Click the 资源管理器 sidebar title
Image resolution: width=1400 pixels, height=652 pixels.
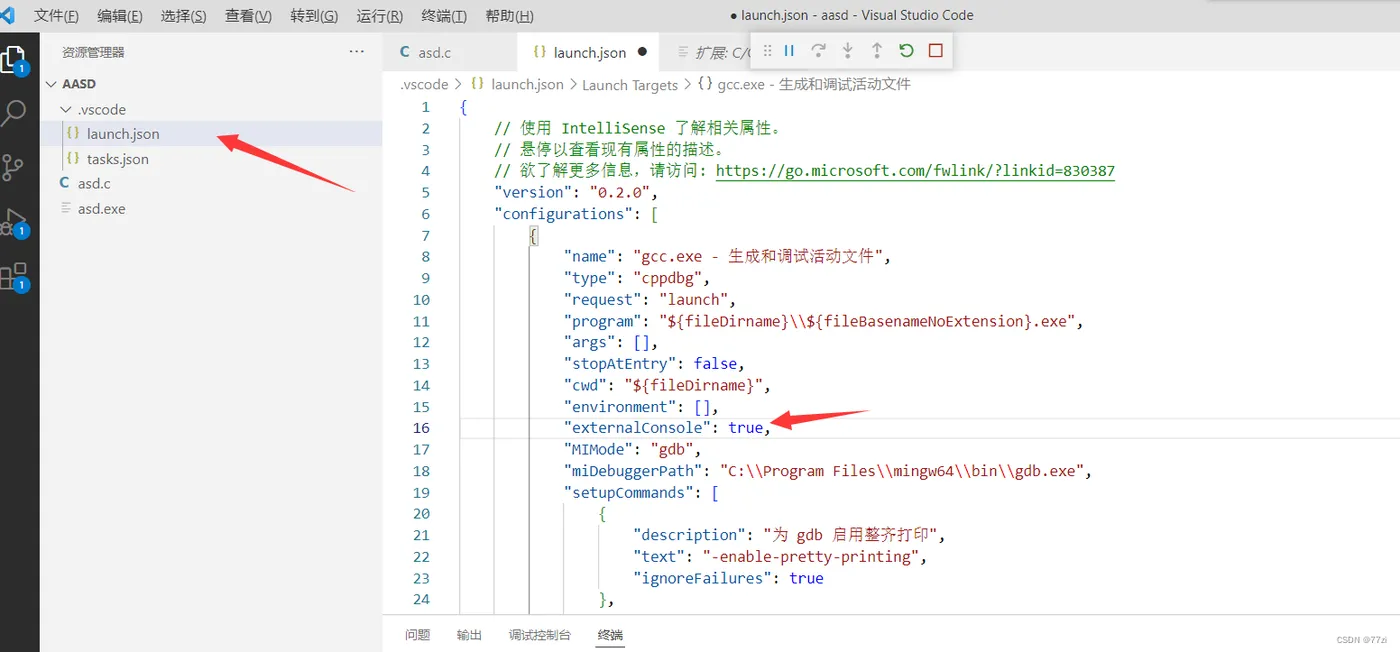pos(93,52)
